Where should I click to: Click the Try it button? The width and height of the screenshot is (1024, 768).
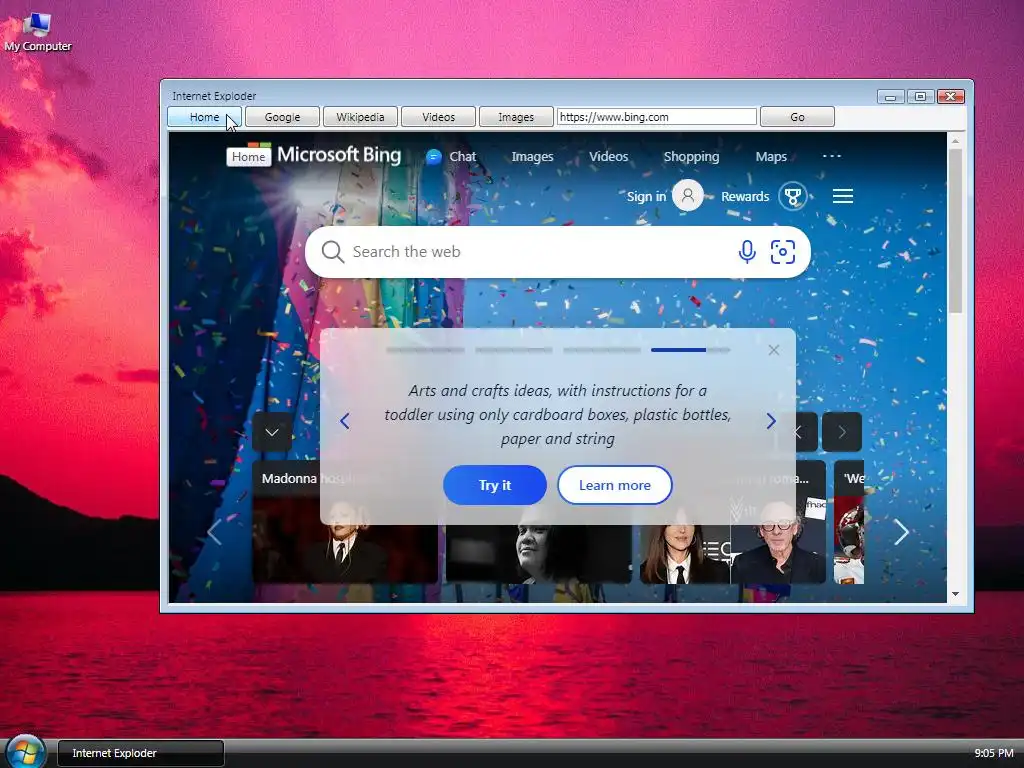(495, 485)
